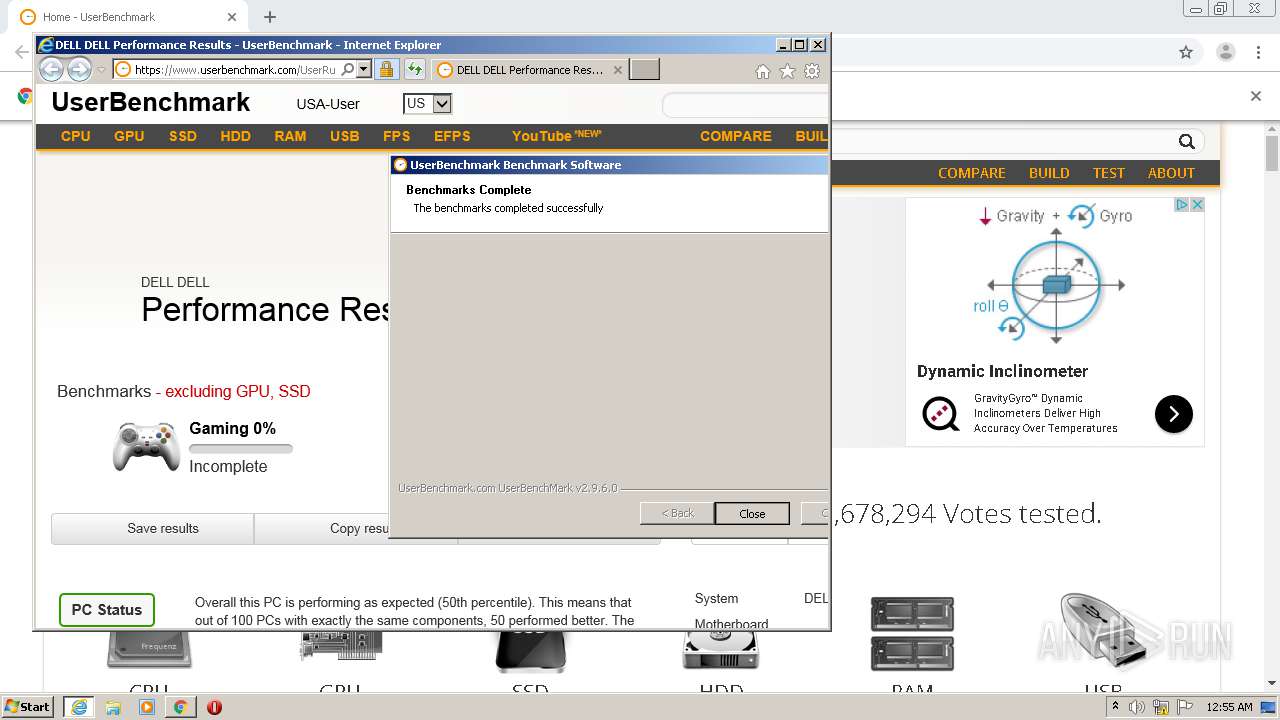1280x720 pixels.
Task: Open the HDD menu item
Action: coord(236,136)
